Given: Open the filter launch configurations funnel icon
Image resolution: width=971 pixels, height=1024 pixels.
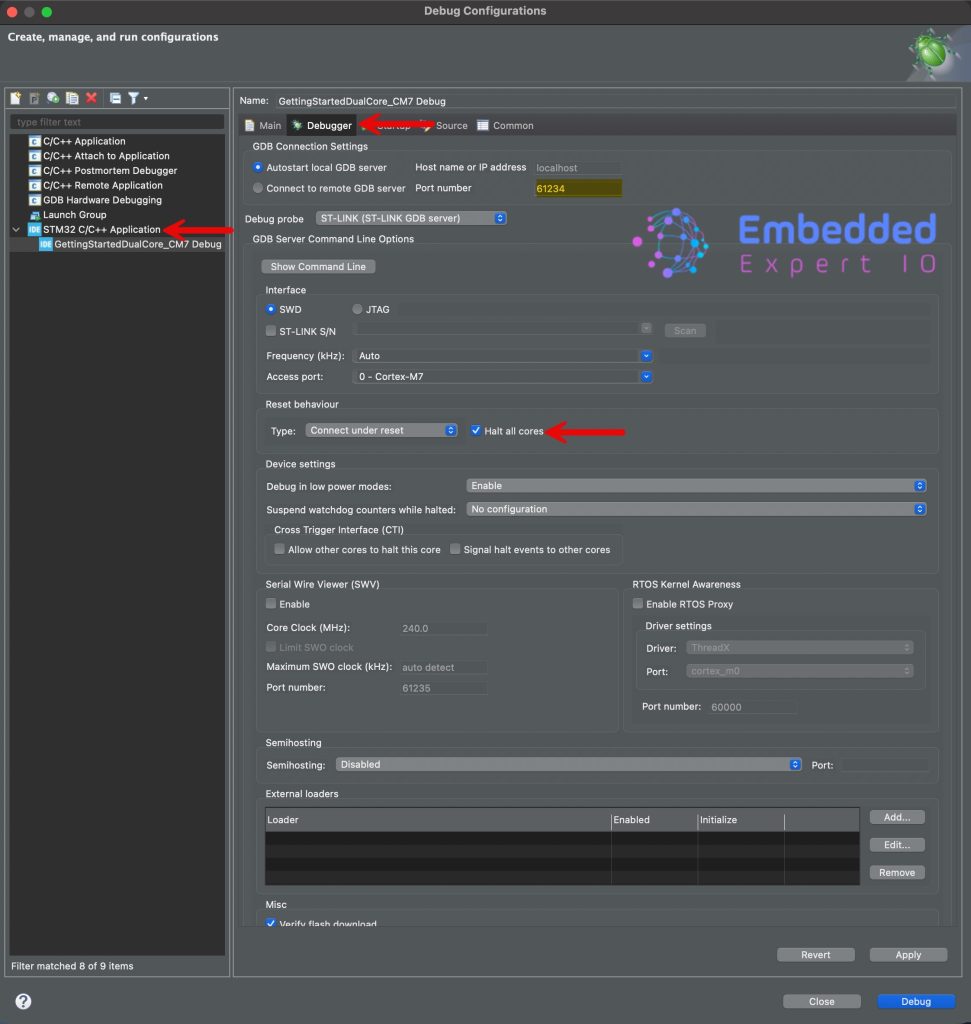Looking at the screenshot, I should click(x=134, y=98).
